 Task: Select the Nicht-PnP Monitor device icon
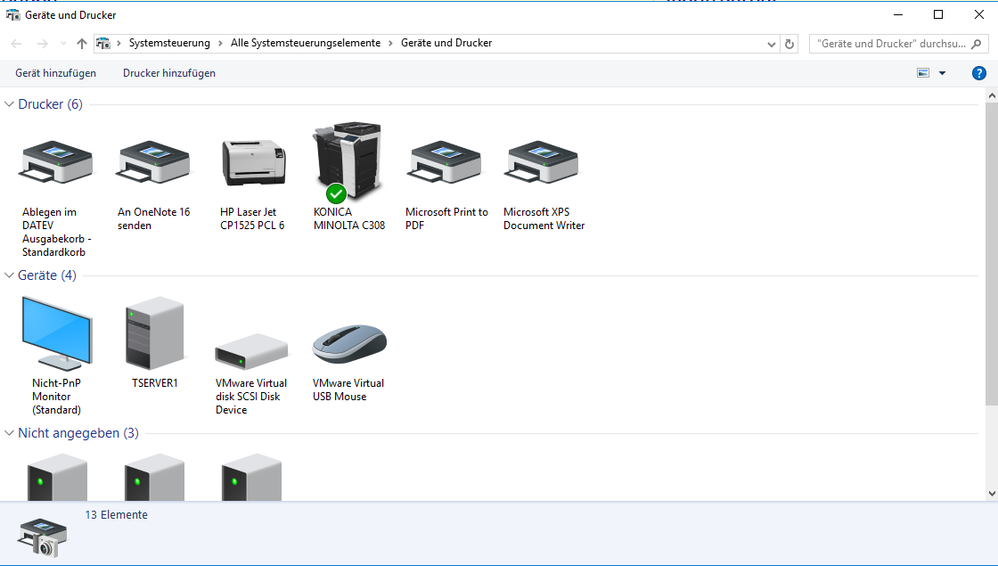tap(57, 333)
